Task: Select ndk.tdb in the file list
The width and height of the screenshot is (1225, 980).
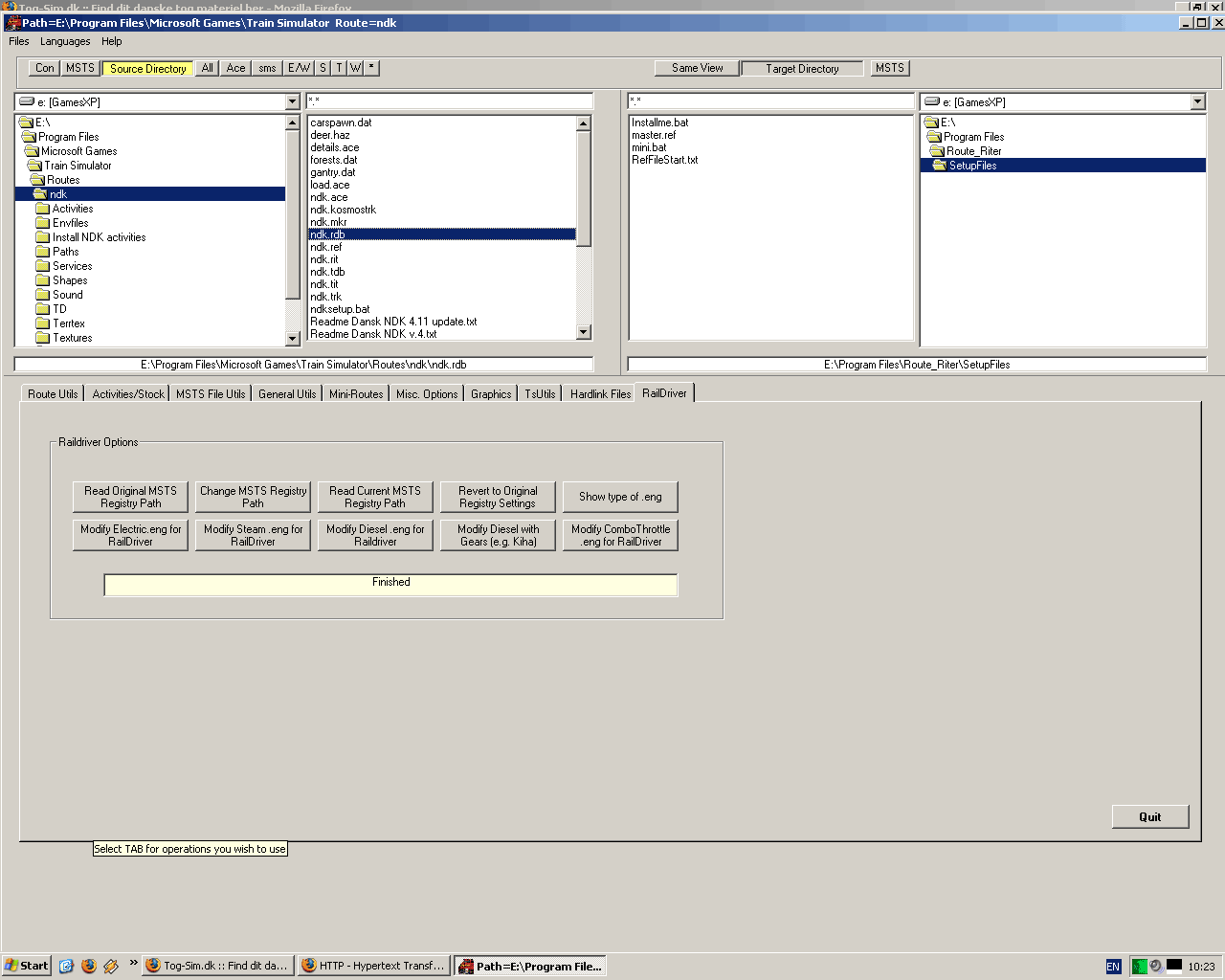Action: pos(327,272)
